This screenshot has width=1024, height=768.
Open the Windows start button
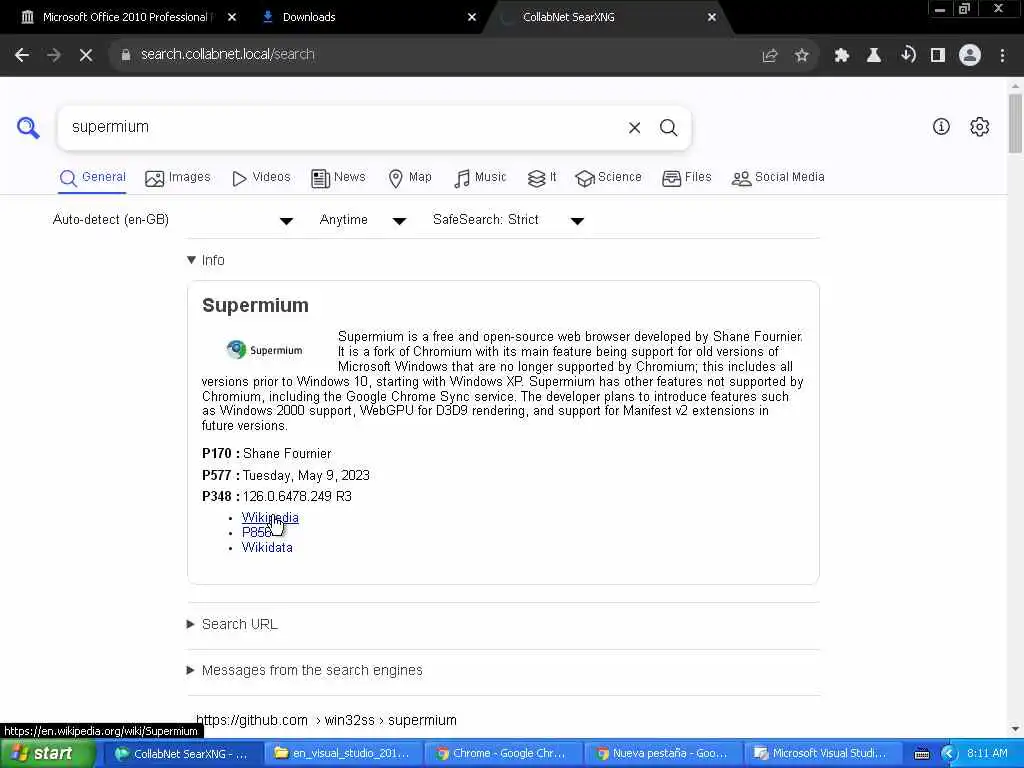46,754
